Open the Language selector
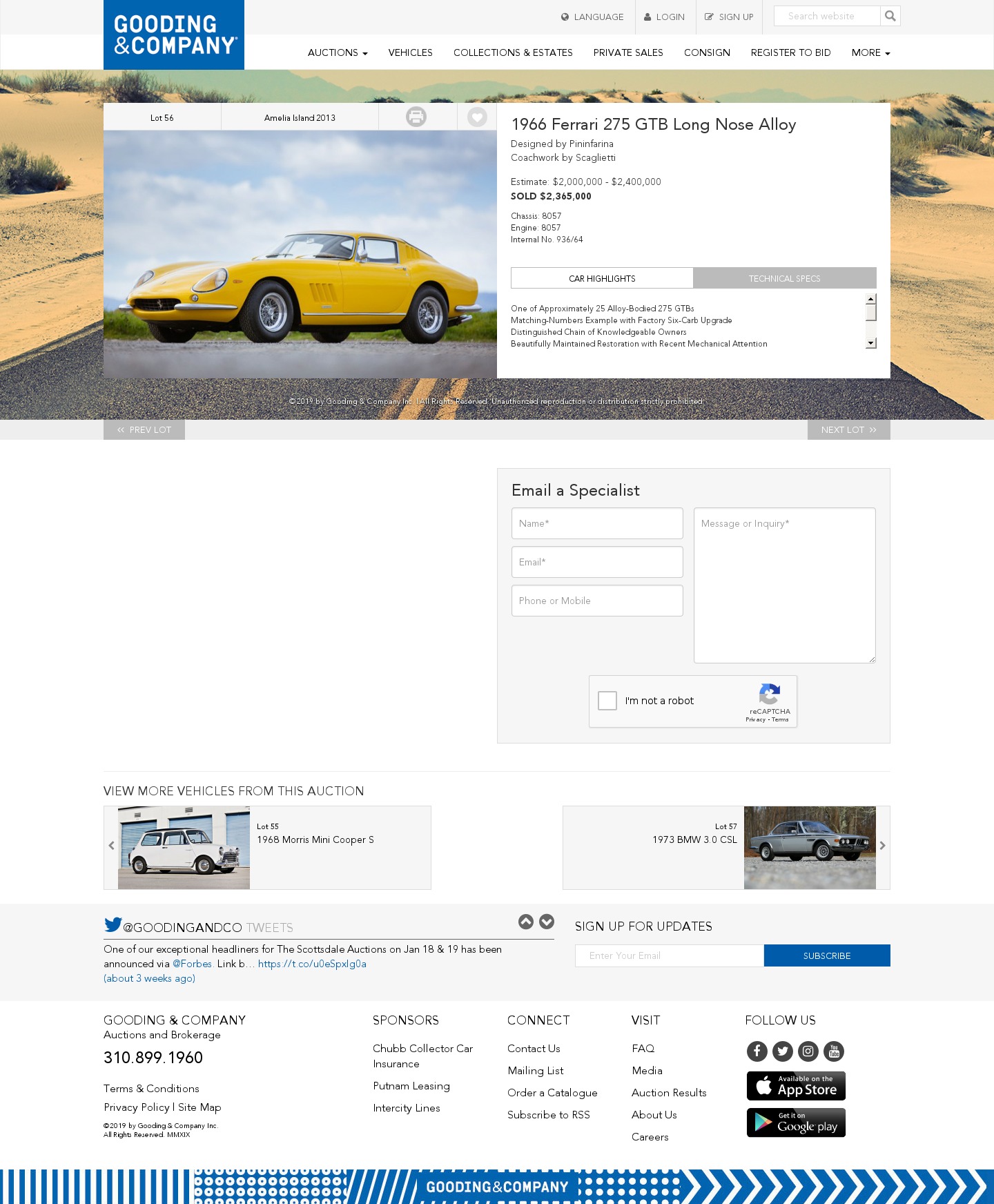994x1204 pixels. (x=592, y=17)
